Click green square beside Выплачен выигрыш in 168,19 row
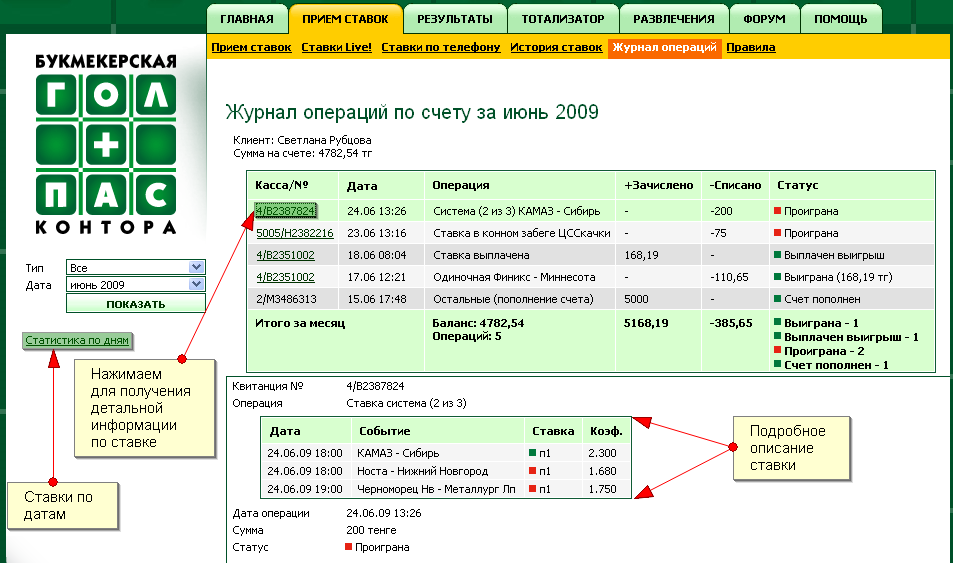This screenshot has width=953, height=563. (x=777, y=255)
